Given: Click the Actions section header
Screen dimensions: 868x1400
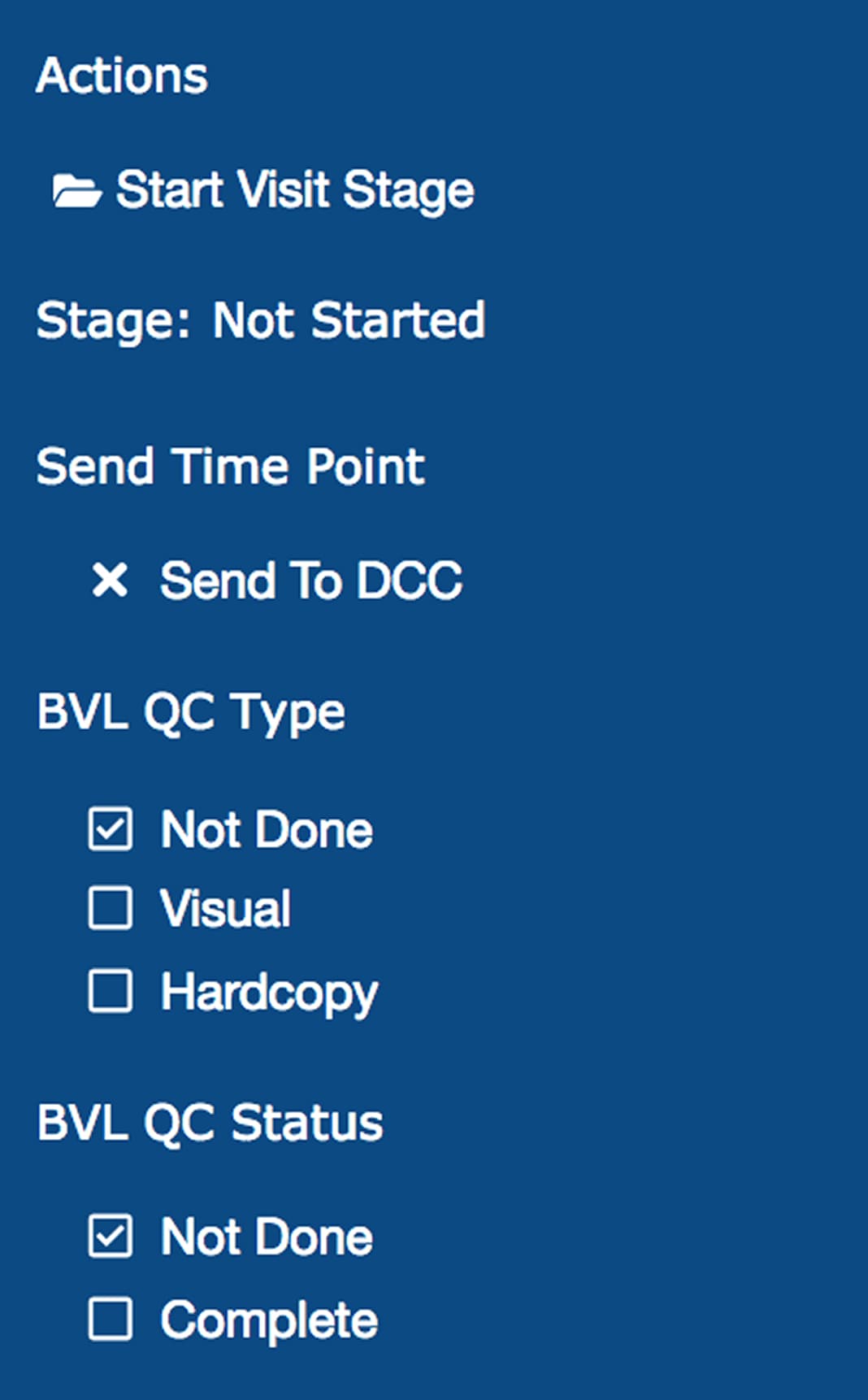Looking at the screenshot, I should (x=122, y=76).
